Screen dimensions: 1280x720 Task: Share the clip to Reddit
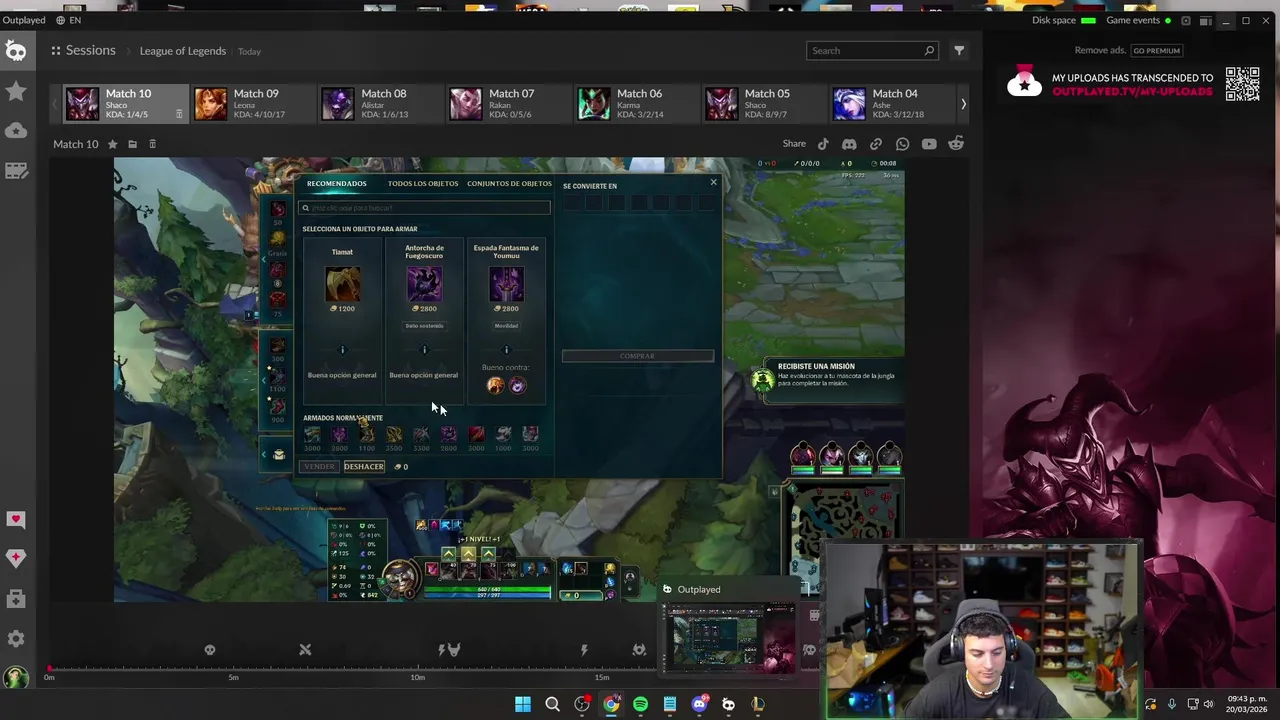[956, 144]
